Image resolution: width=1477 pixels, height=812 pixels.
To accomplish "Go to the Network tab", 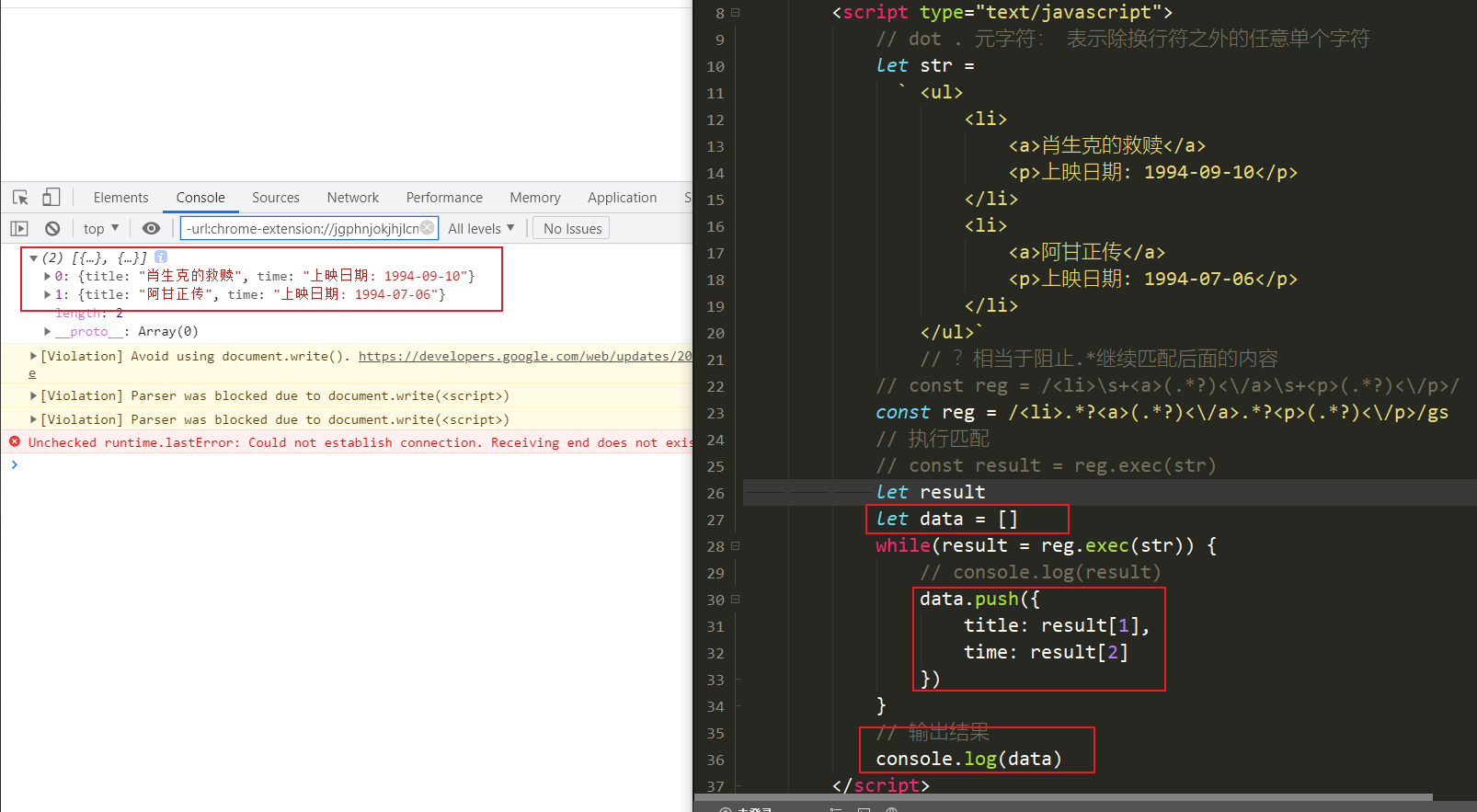I will [x=353, y=198].
